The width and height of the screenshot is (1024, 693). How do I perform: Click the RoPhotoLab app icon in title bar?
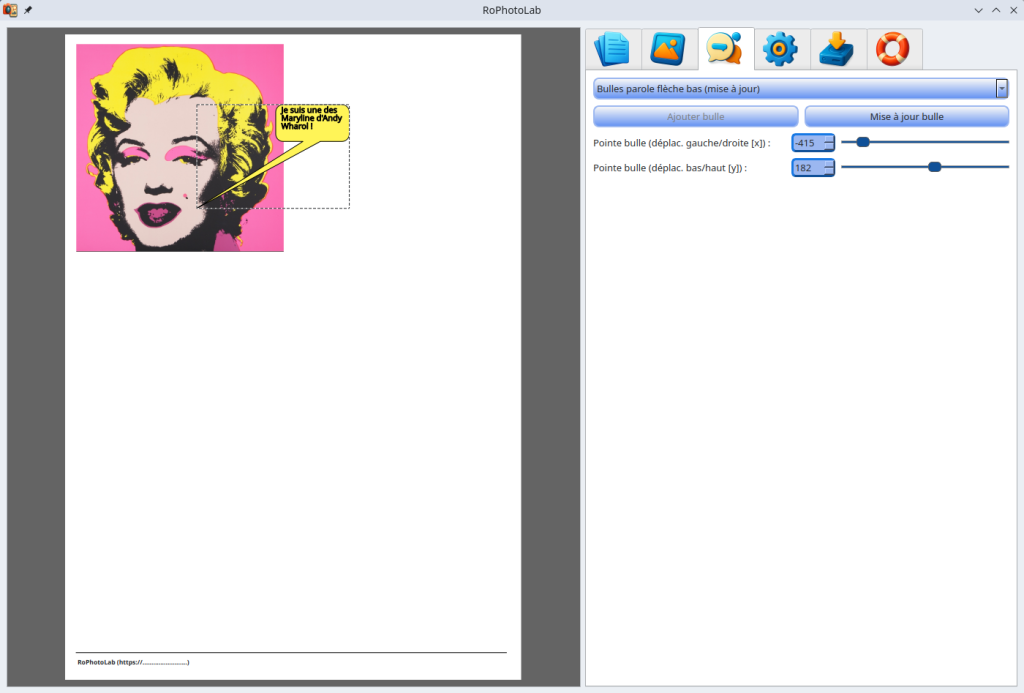pos(10,10)
